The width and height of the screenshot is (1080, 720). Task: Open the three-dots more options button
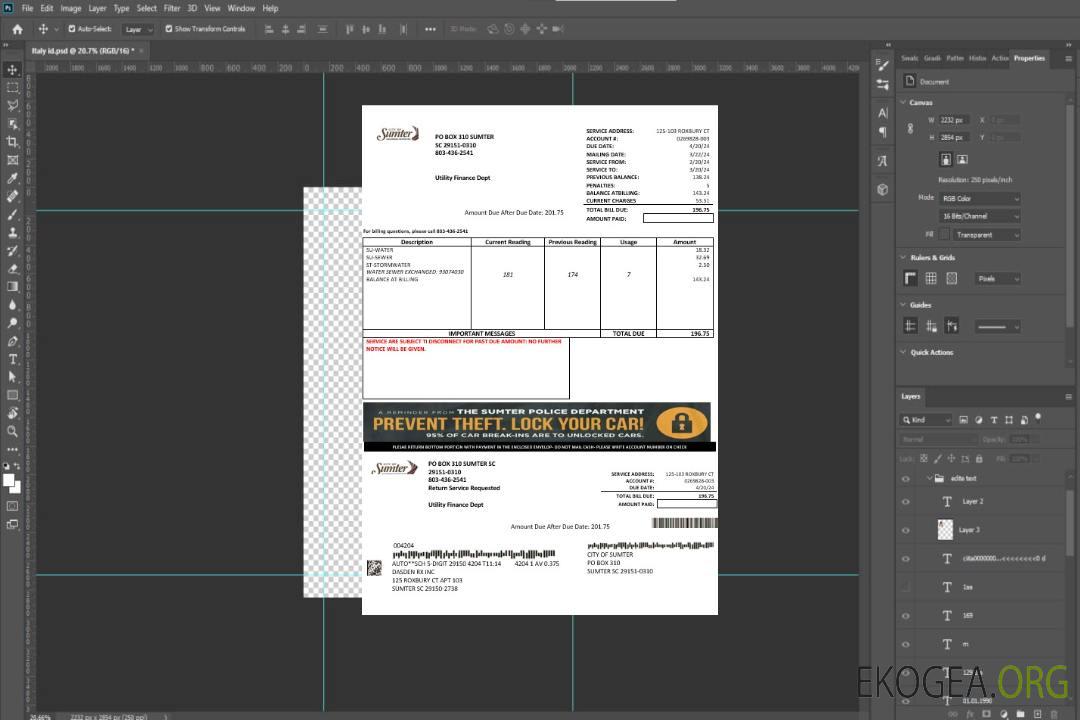click(x=430, y=29)
